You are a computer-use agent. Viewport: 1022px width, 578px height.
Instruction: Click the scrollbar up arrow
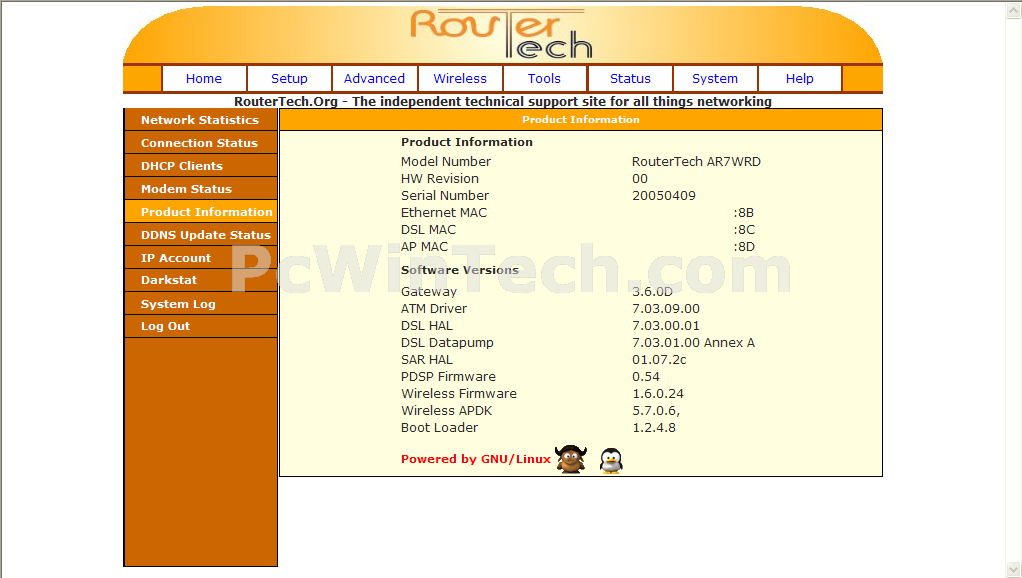point(1014,10)
